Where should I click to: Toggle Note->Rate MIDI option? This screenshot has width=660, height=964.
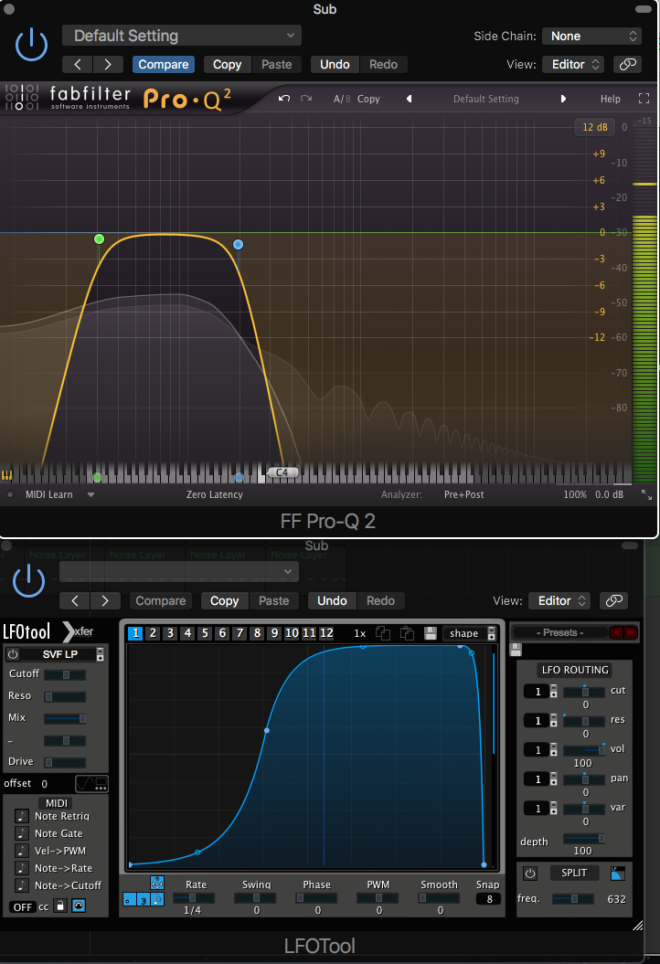click(x=22, y=868)
